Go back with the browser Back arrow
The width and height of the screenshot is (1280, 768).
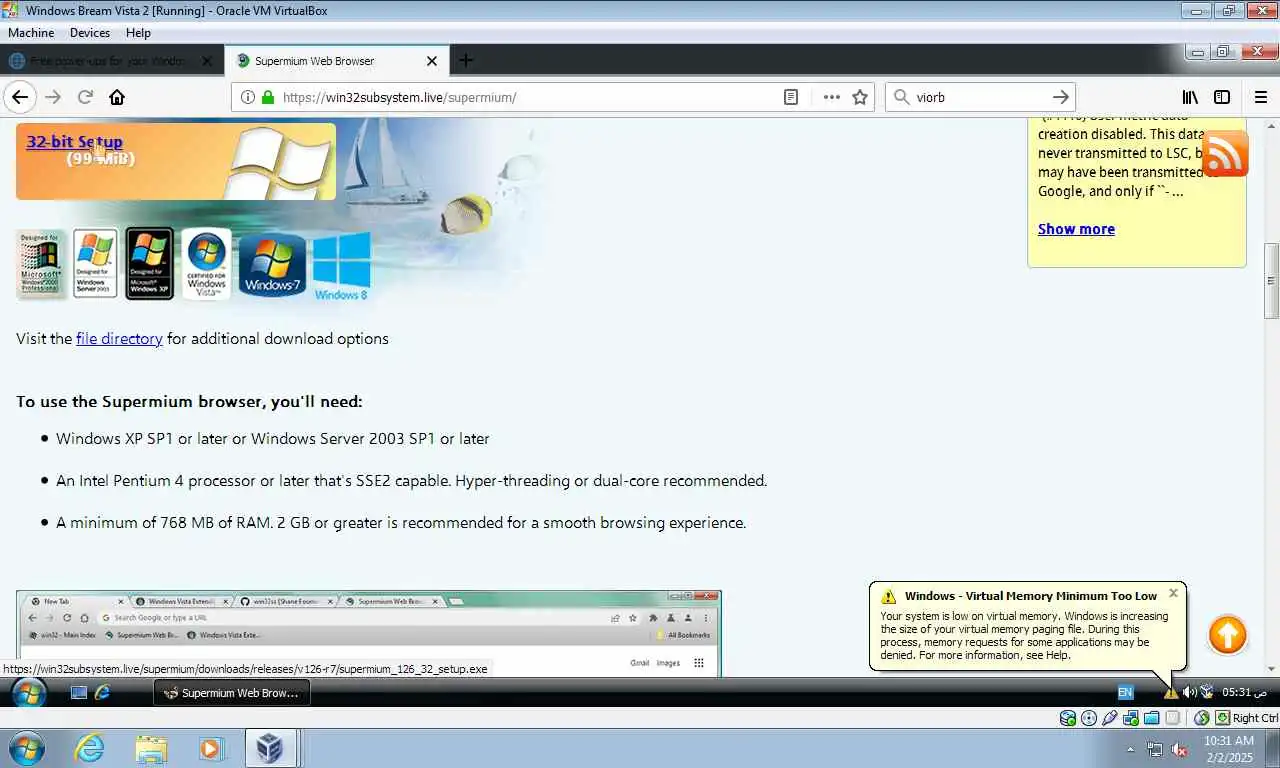coord(20,97)
